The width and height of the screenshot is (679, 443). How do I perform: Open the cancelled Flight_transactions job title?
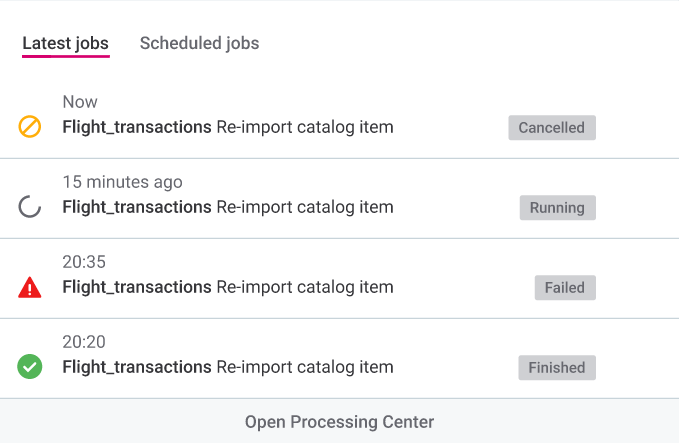pyautogui.click(x=137, y=127)
